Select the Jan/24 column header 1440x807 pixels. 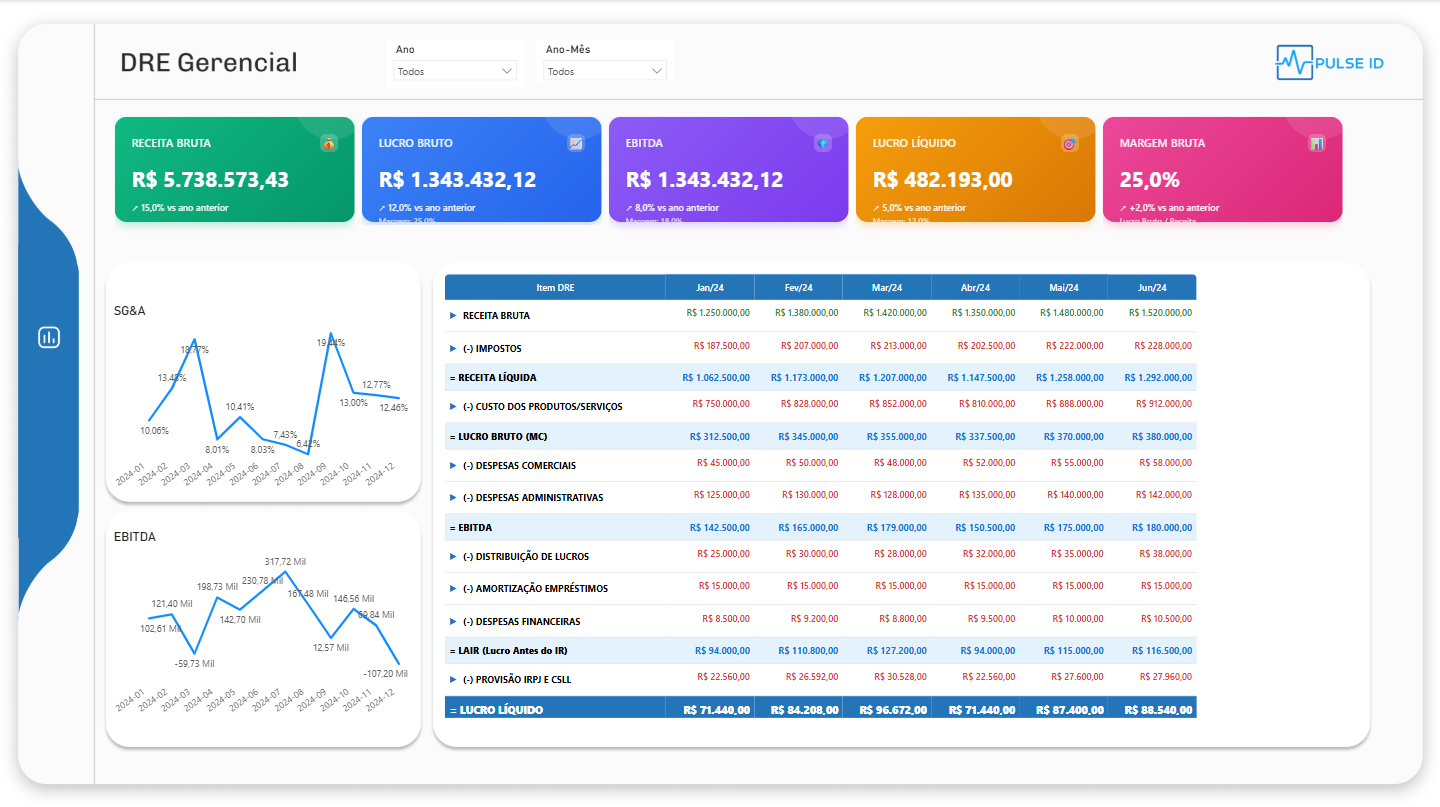[x=710, y=287]
